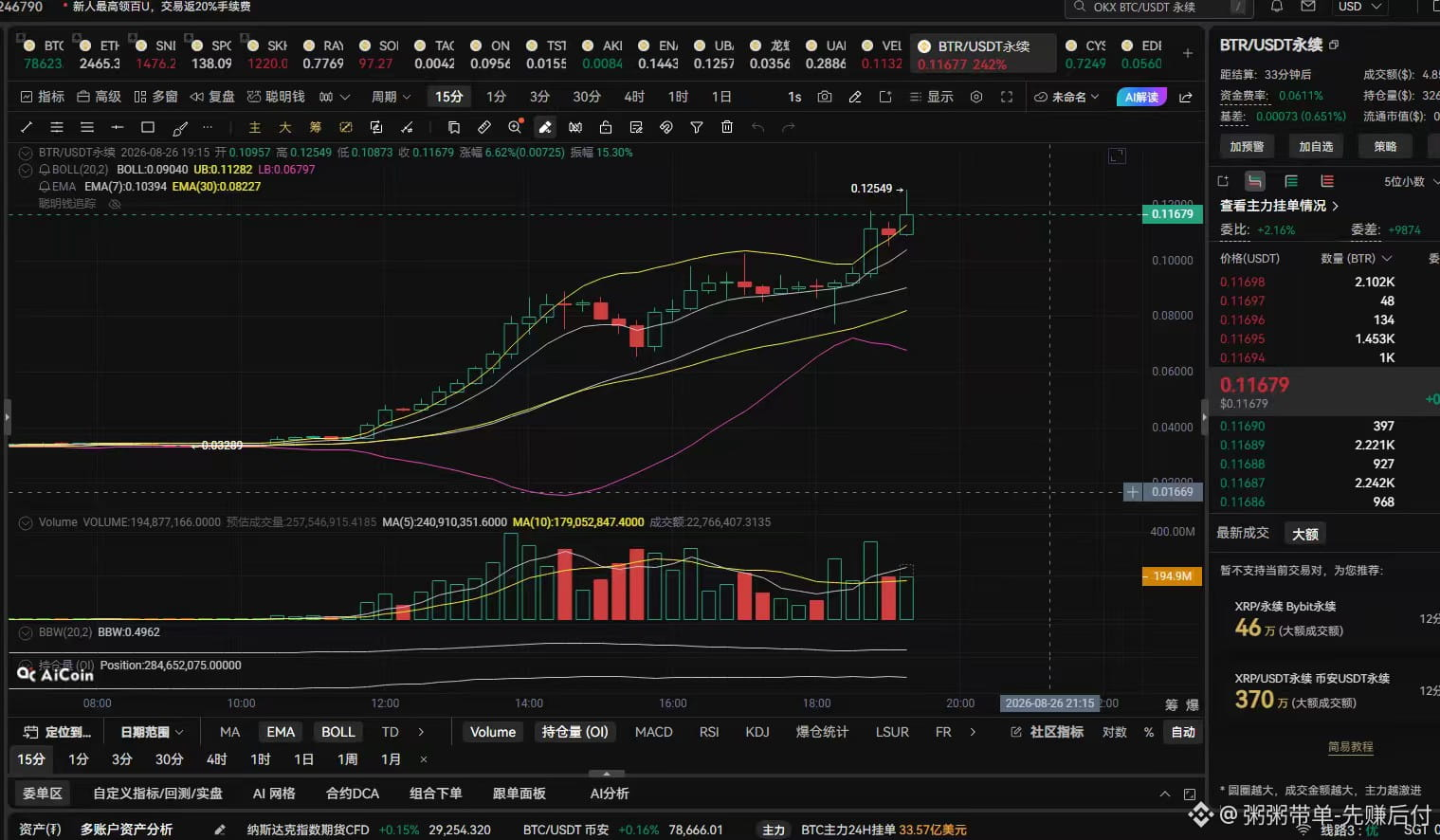
Task: Switch to the 大额 trades tab
Action: tap(1305, 534)
